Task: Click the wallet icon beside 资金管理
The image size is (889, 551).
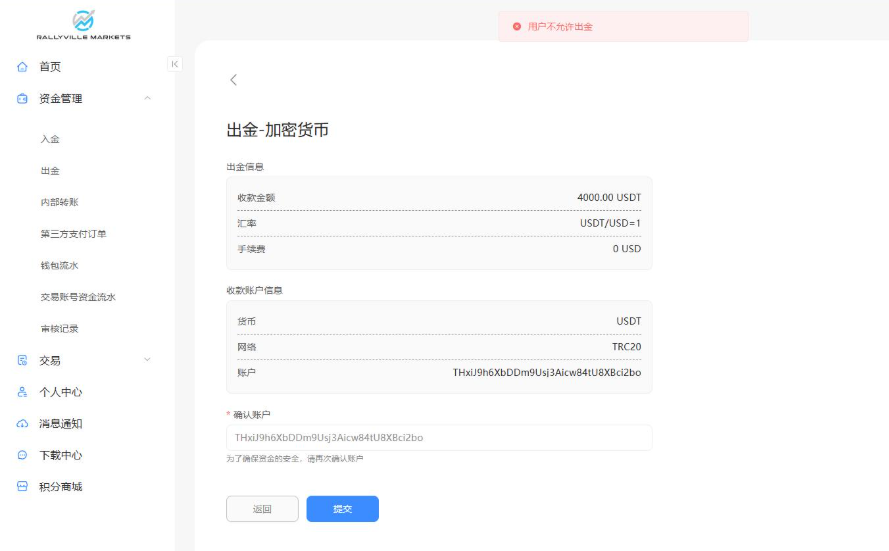Action: 22,99
